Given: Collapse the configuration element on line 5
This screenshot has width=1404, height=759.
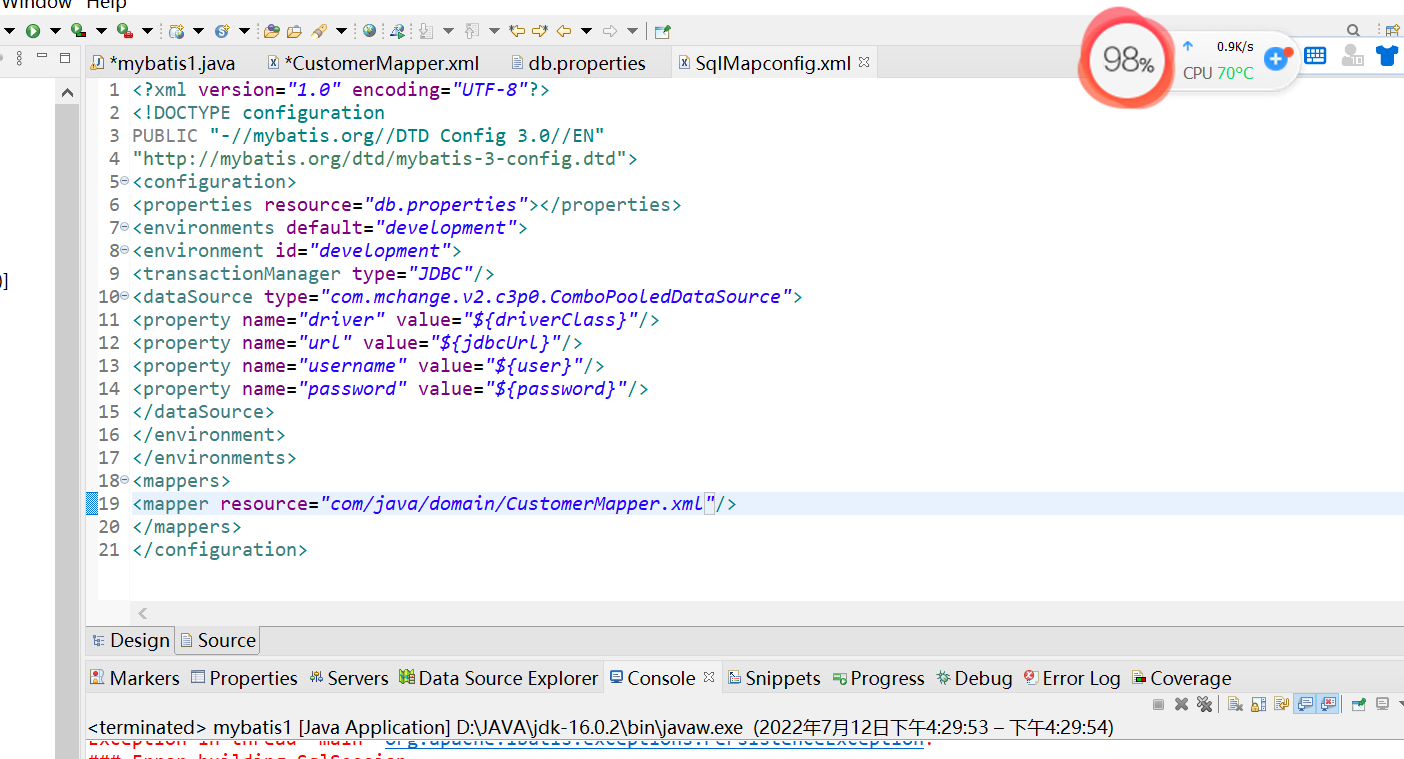Looking at the screenshot, I should click(x=124, y=181).
